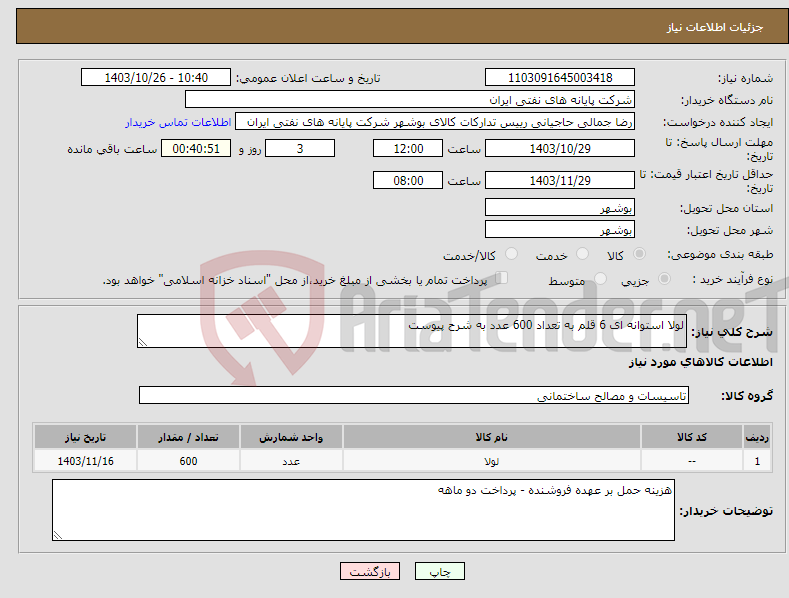Click the نام کالا column header

click(492, 437)
